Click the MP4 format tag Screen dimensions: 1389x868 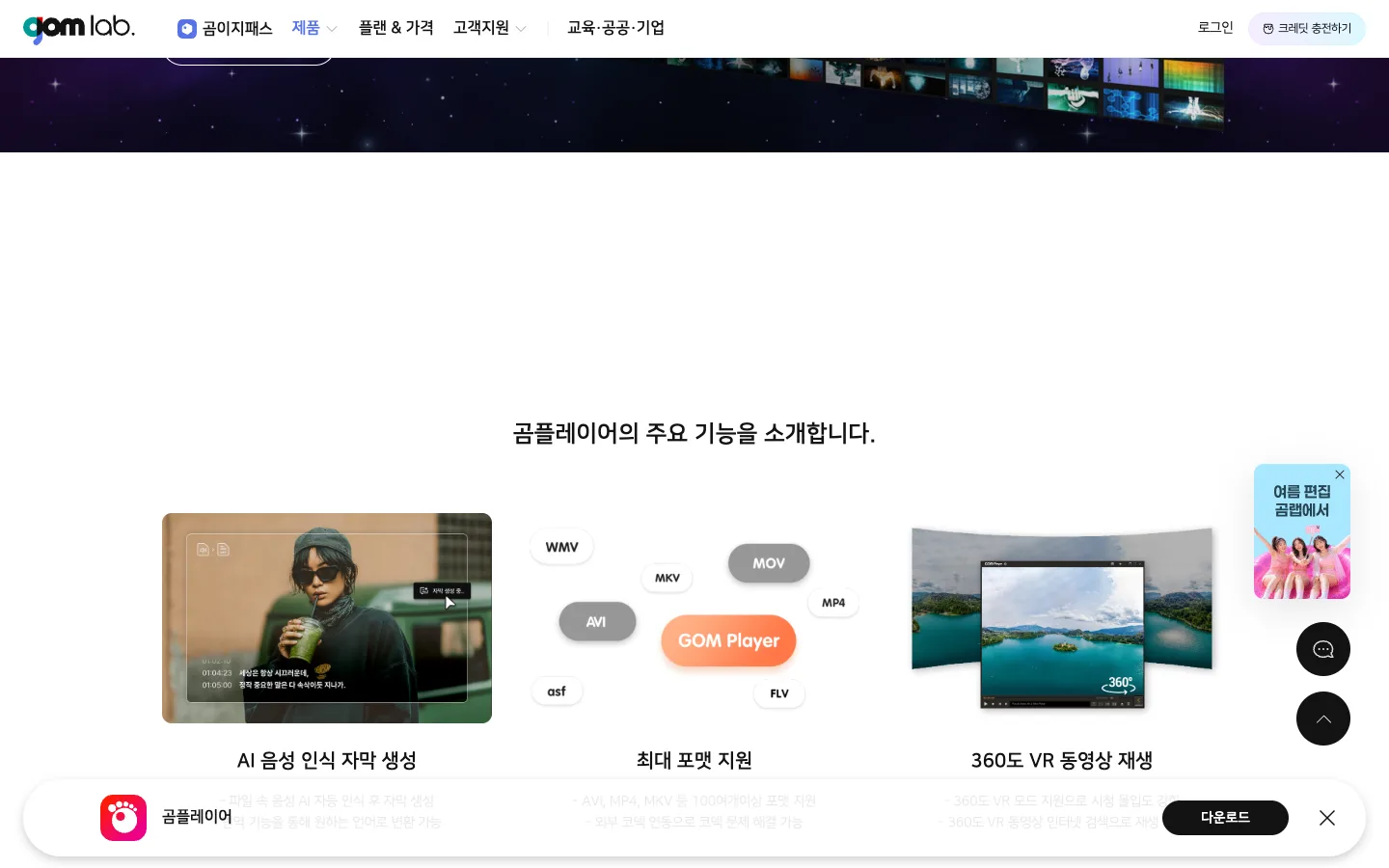click(x=833, y=603)
